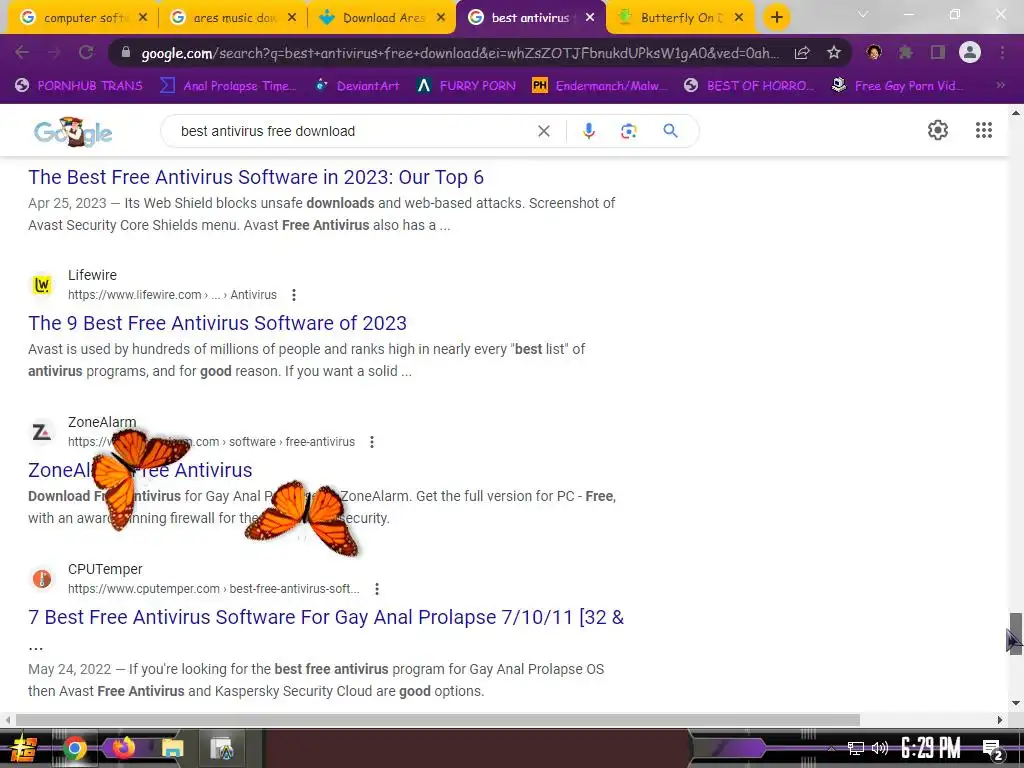Screen dimensions: 1024x768
Task: Click the lifewire.com URL breadcrumb
Action: click(x=172, y=295)
